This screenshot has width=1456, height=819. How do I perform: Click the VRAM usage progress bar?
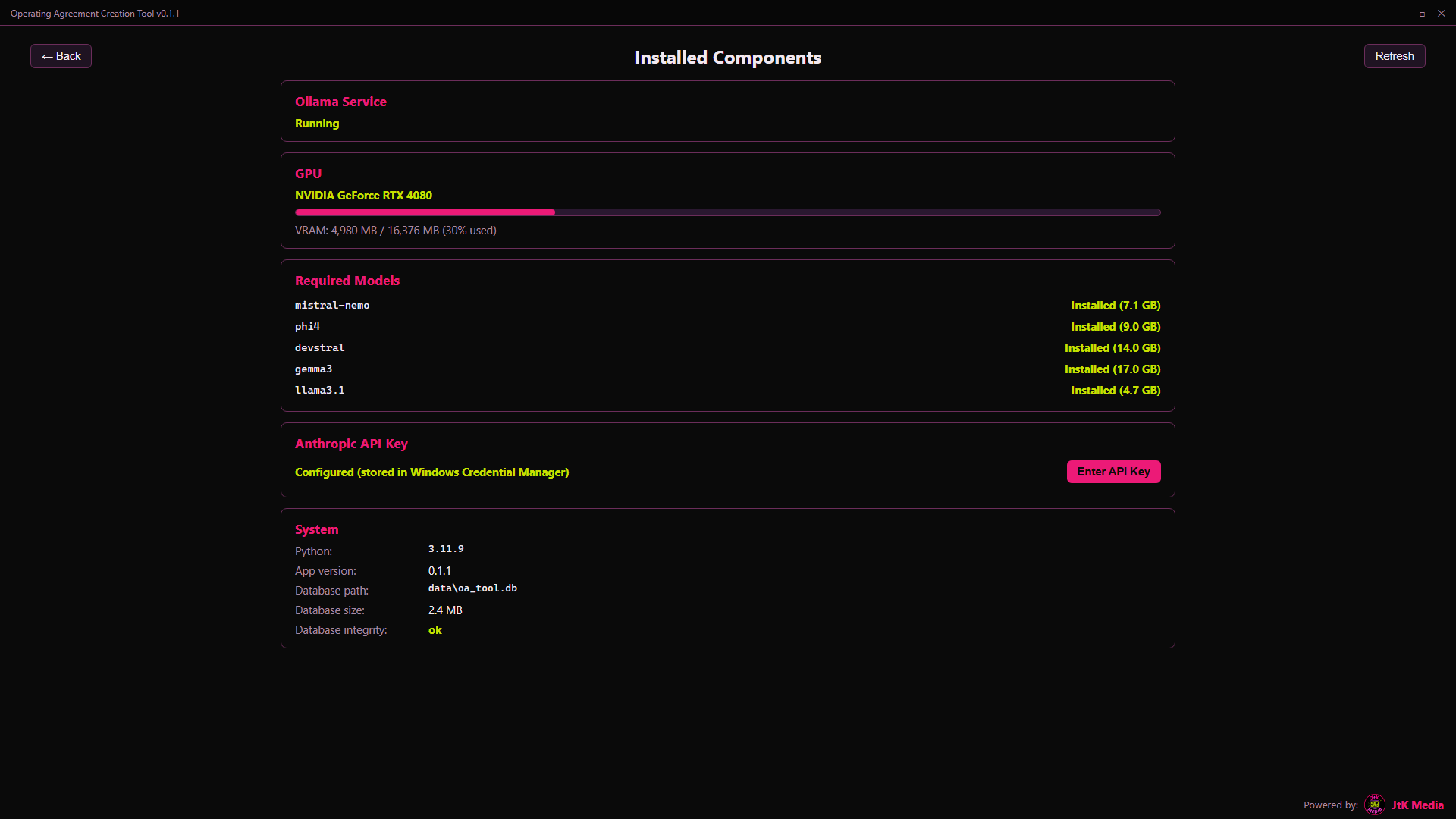[728, 212]
